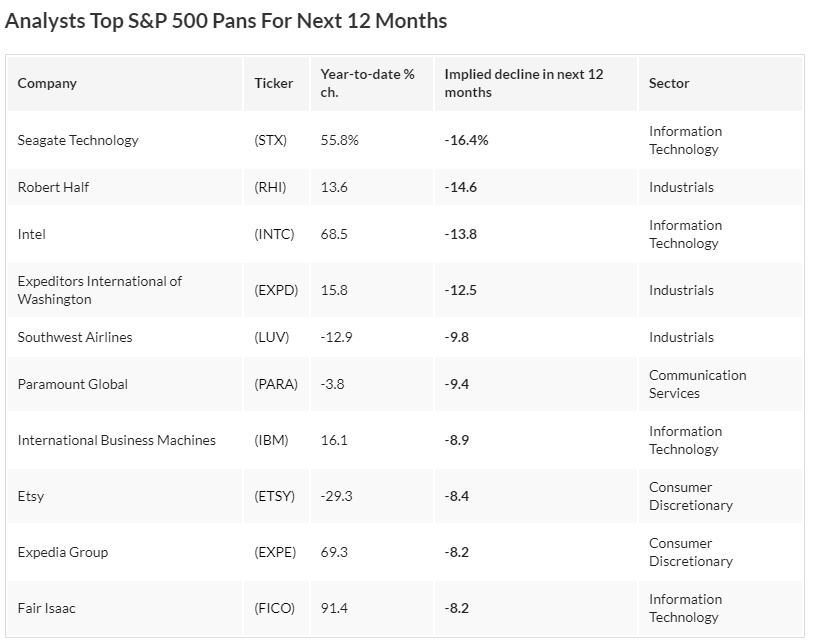Viewport: 813px width, 644px height.
Task: Click the (INTC) ticker symbol
Action: click(275, 234)
